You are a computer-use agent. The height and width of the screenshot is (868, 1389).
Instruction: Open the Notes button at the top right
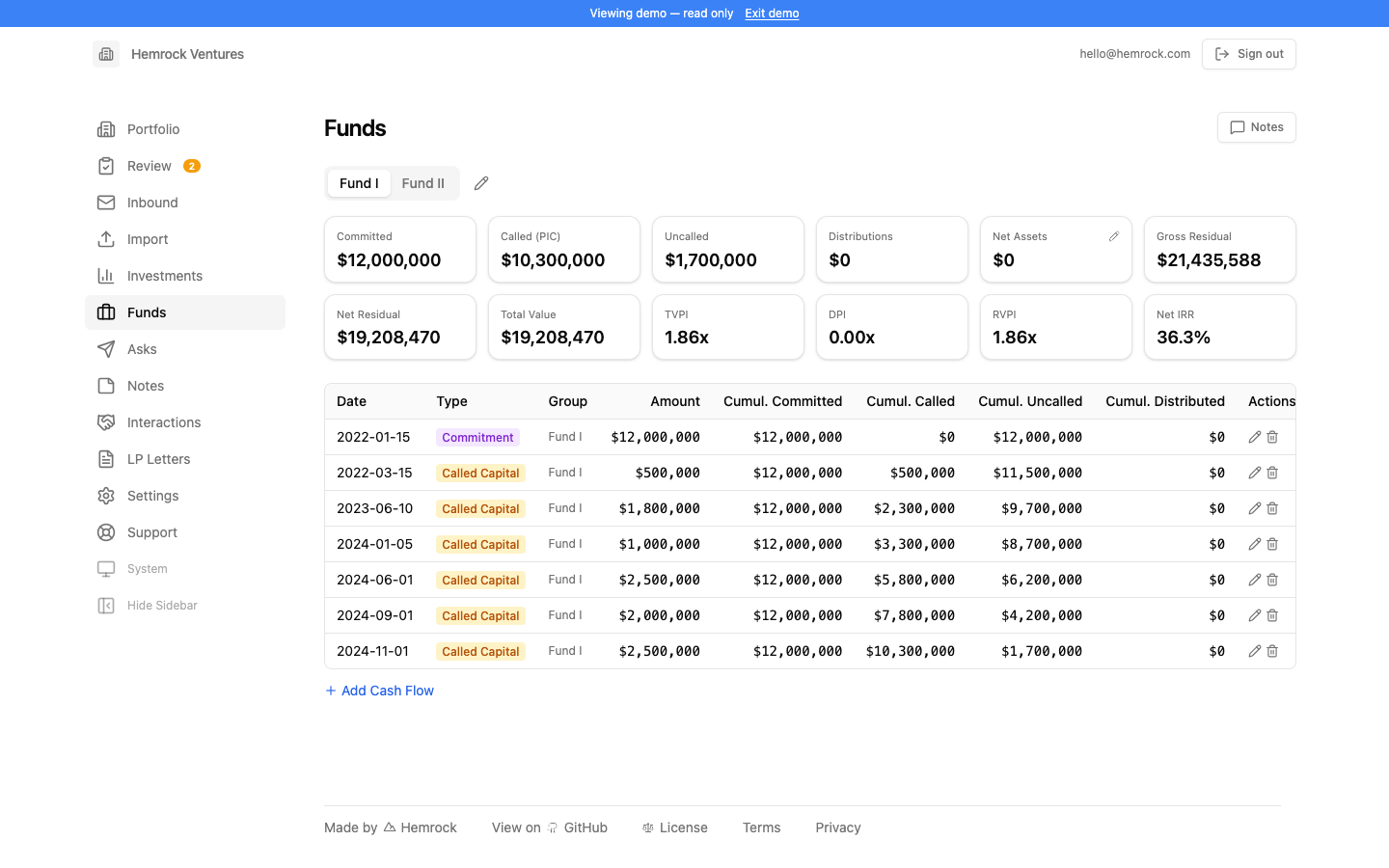tap(1256, 127)
